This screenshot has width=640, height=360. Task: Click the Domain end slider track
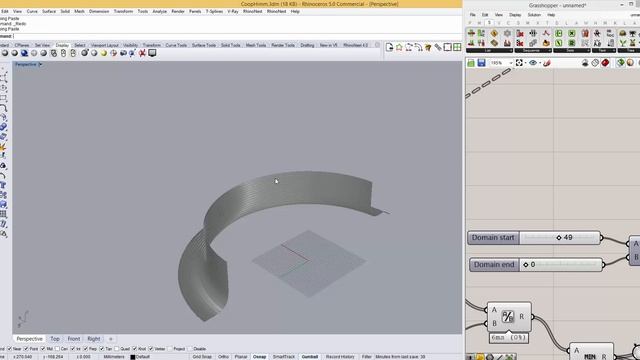pyautogui.click(x=561, y=264)
